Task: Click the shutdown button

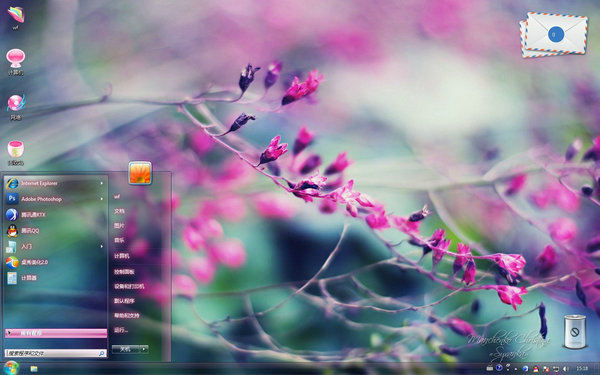Action: [x=126, y=349]
